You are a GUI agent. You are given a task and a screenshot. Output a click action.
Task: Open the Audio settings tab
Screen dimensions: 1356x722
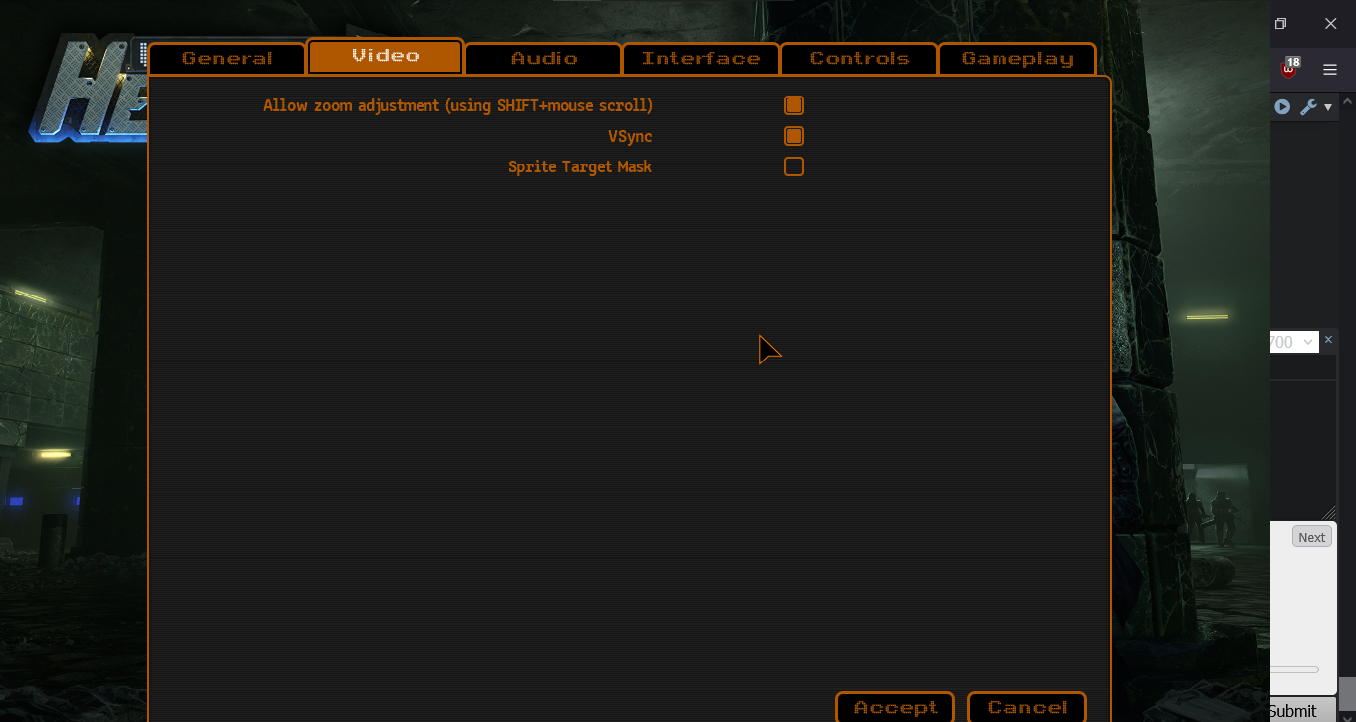click(x=543, y=59)
